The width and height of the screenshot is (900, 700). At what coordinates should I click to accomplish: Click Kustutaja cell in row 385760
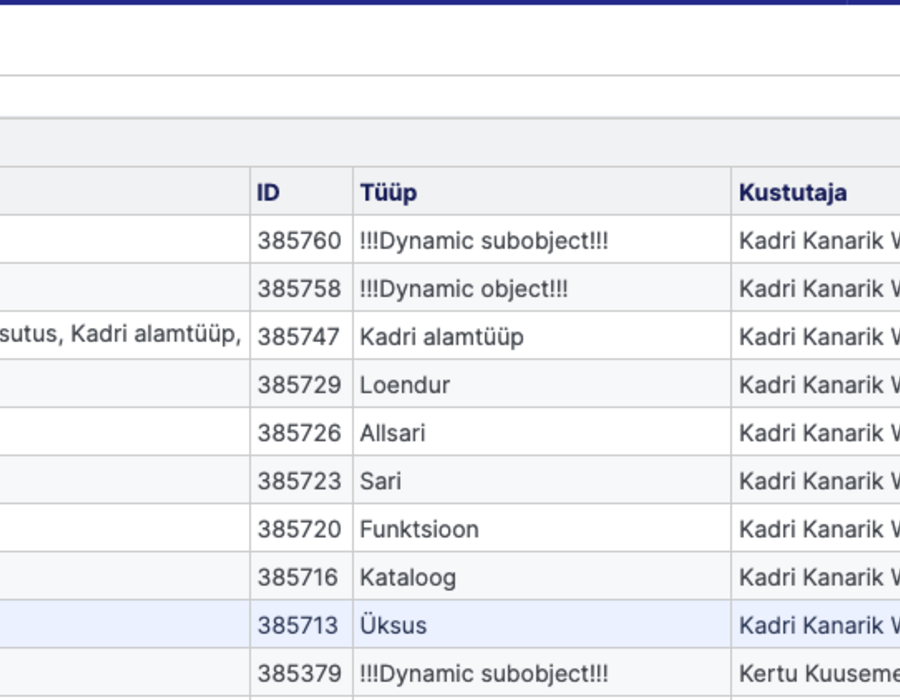816,240
